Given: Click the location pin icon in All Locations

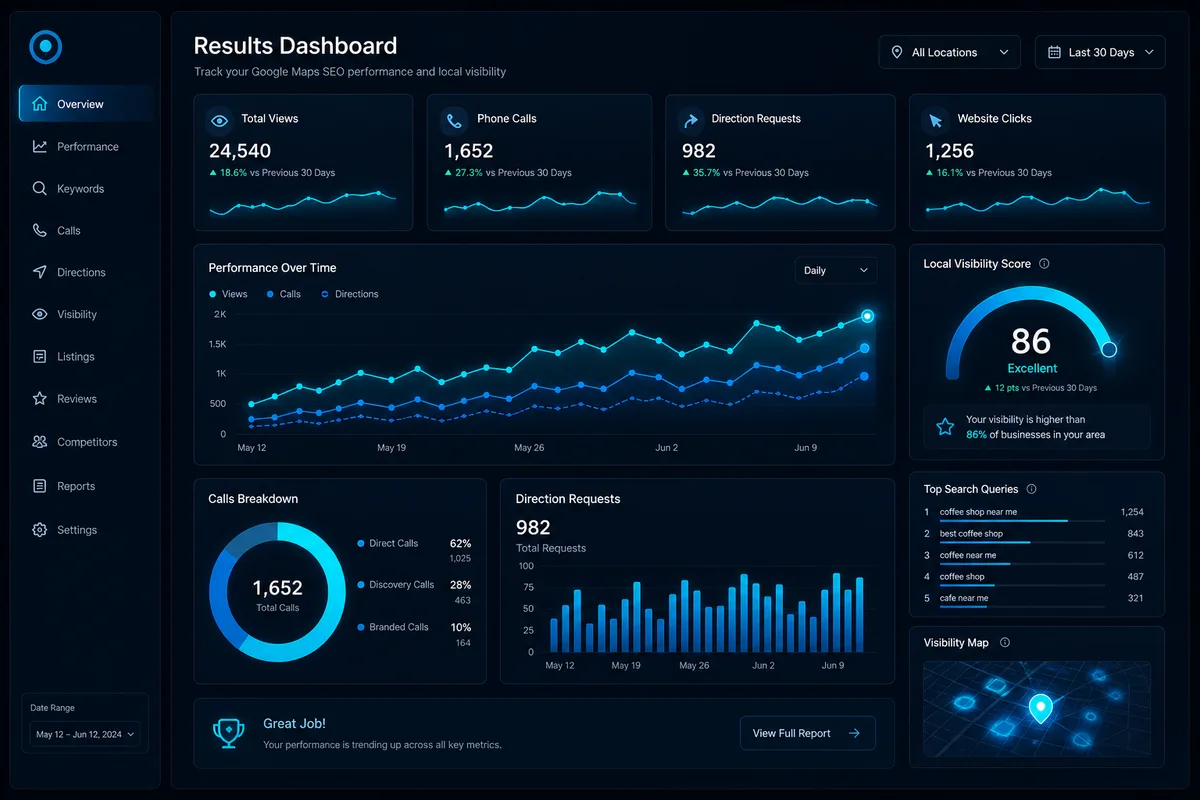Looking at the screenshot, I should [896, 52].
